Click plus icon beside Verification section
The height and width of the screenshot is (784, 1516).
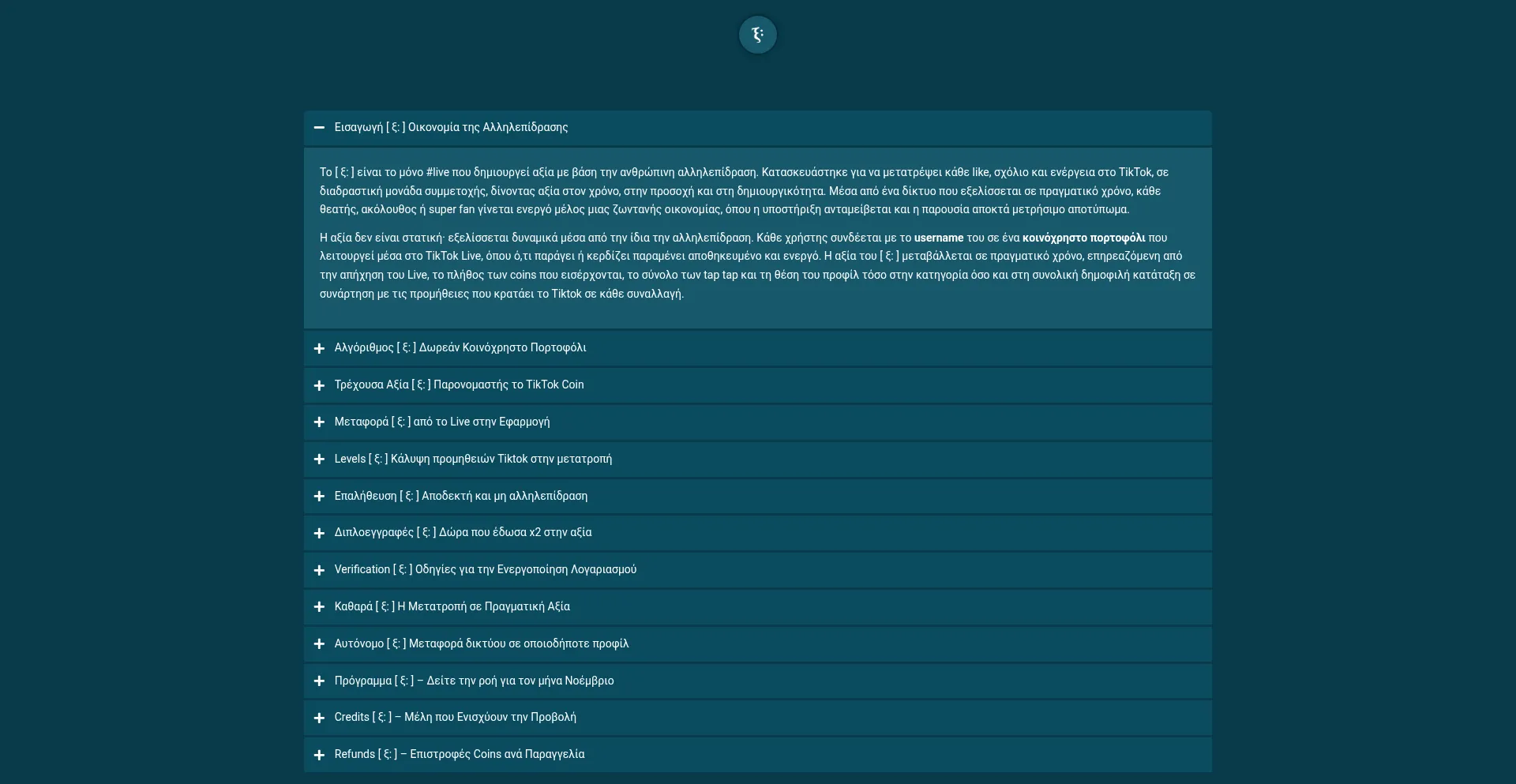pyautogui.click(x=319, y=570)
